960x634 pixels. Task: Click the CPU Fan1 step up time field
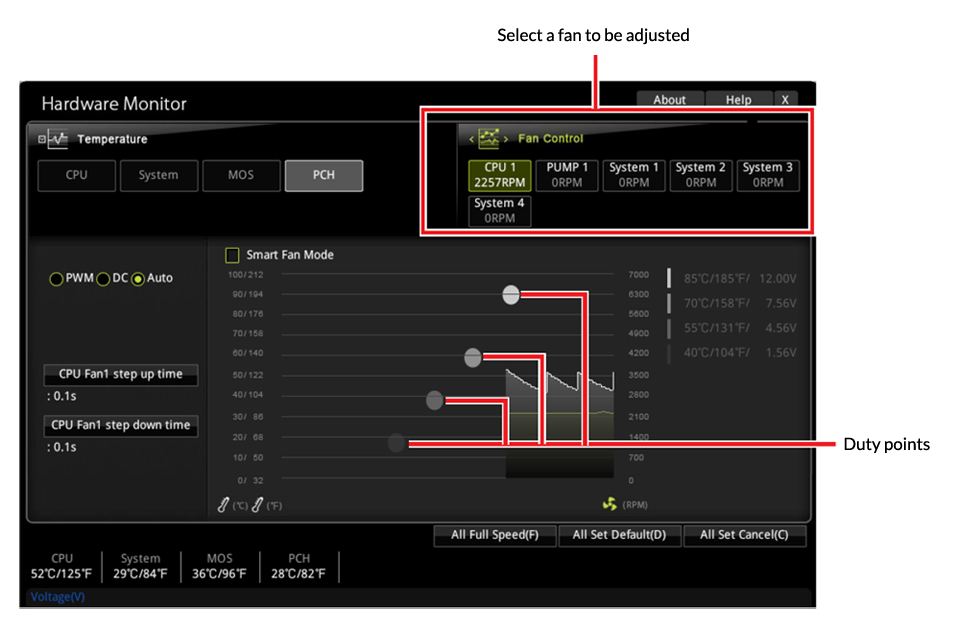click(x=120, y=375)
